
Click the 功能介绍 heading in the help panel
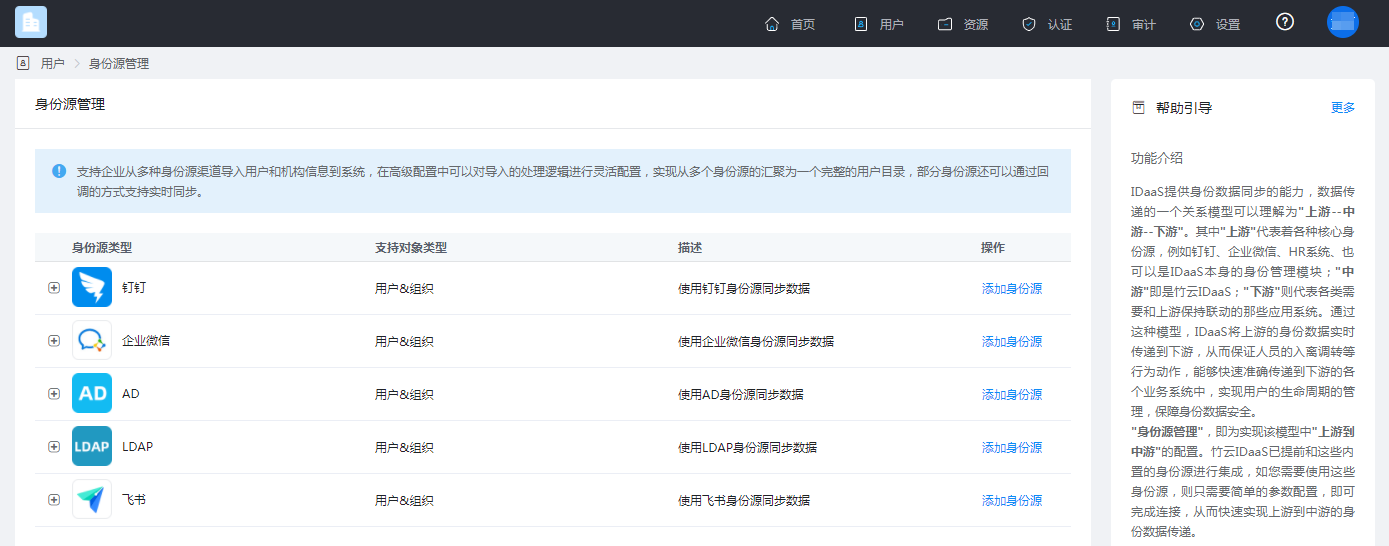coord(1157,158)
